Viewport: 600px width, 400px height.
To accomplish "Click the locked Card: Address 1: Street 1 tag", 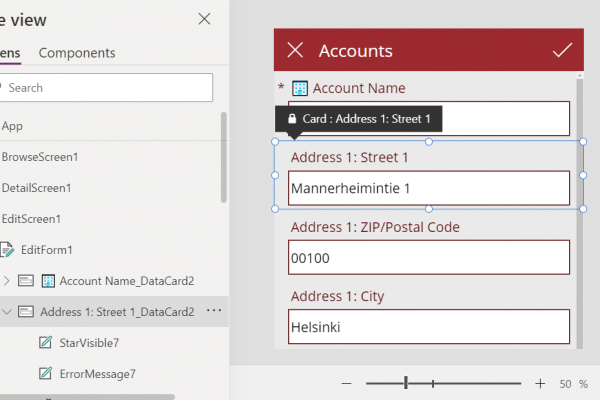I will coord(359,119).
